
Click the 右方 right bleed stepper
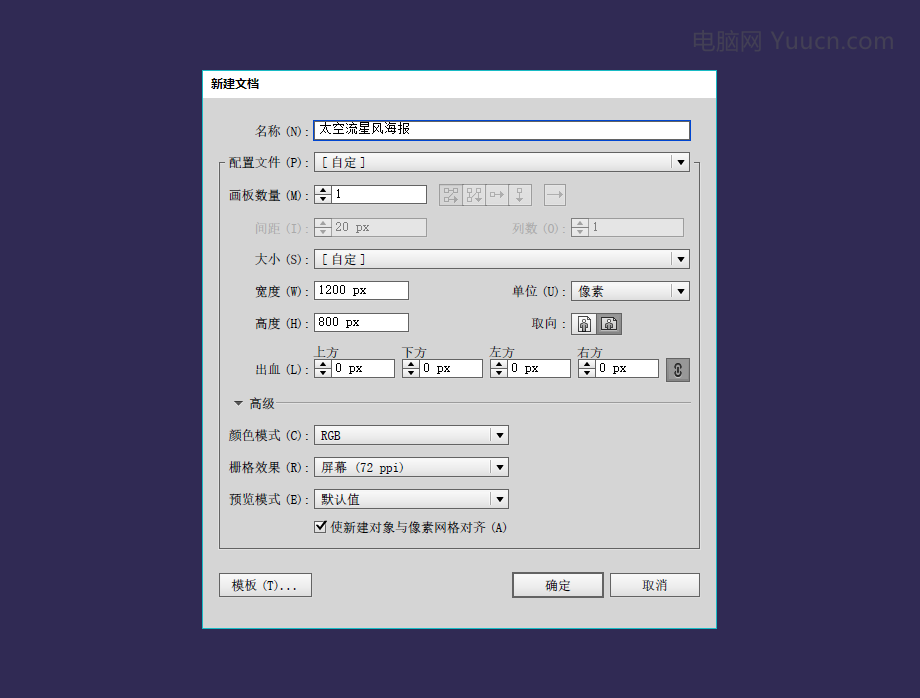(x=587, y=368)
